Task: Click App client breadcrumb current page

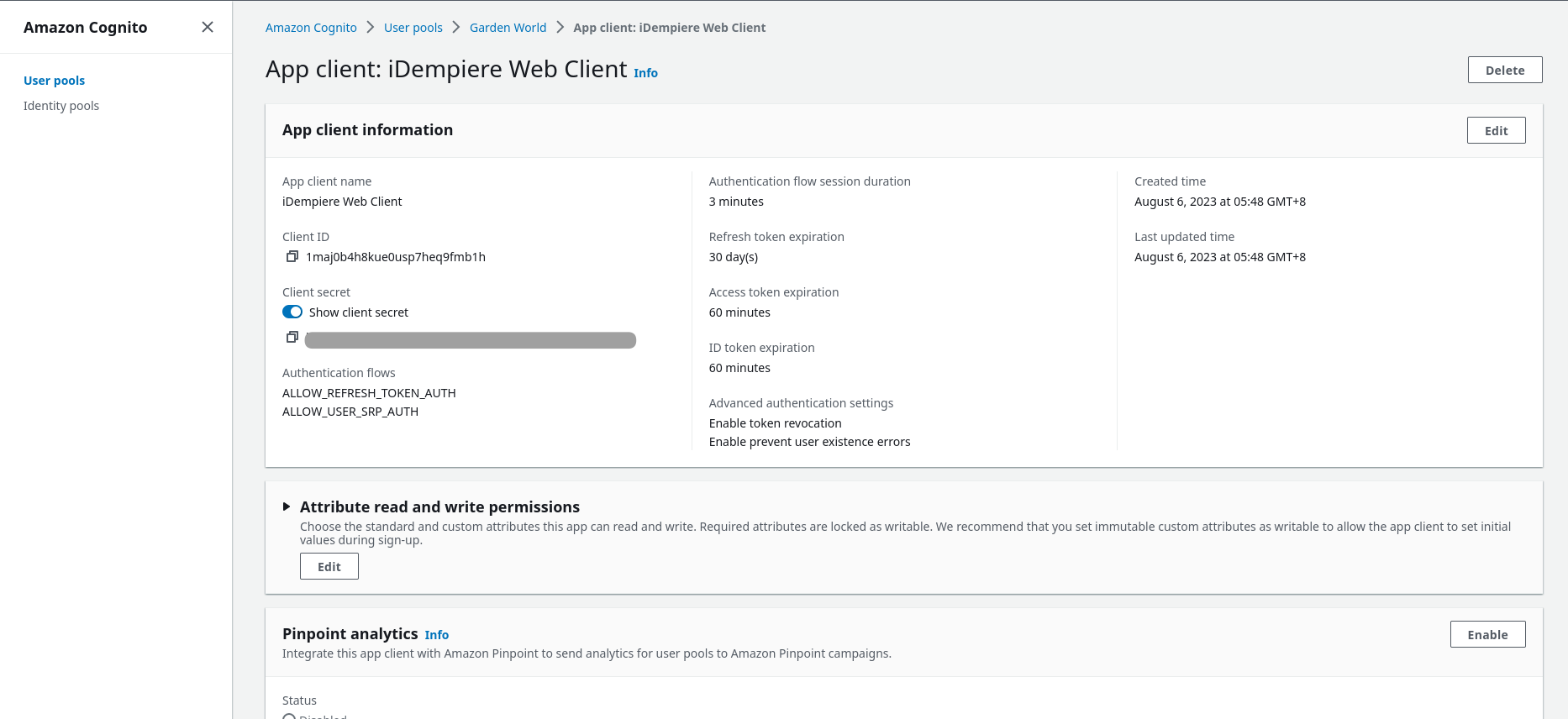Action: point(670,28)
